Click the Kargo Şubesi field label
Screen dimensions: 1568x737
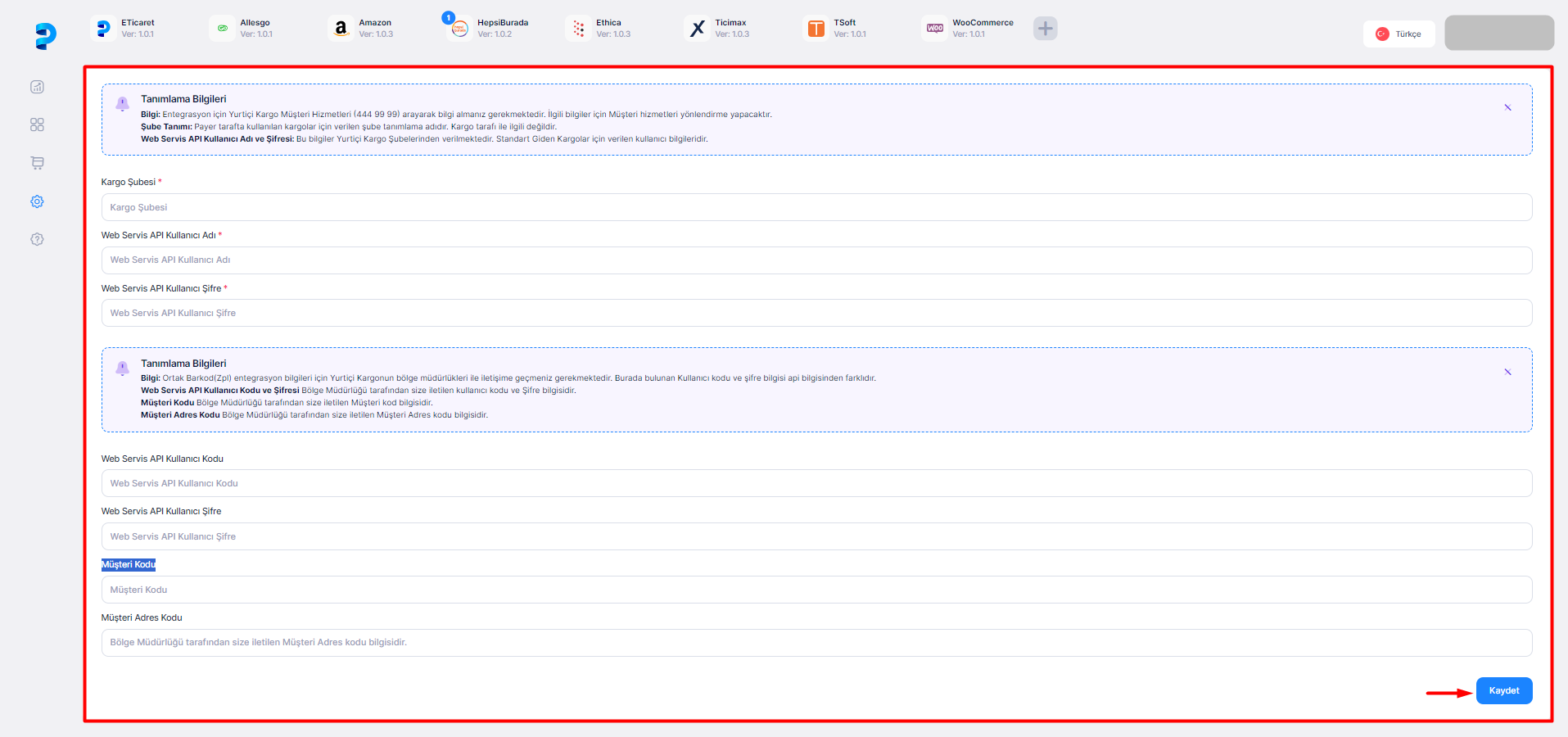point(129,182)
